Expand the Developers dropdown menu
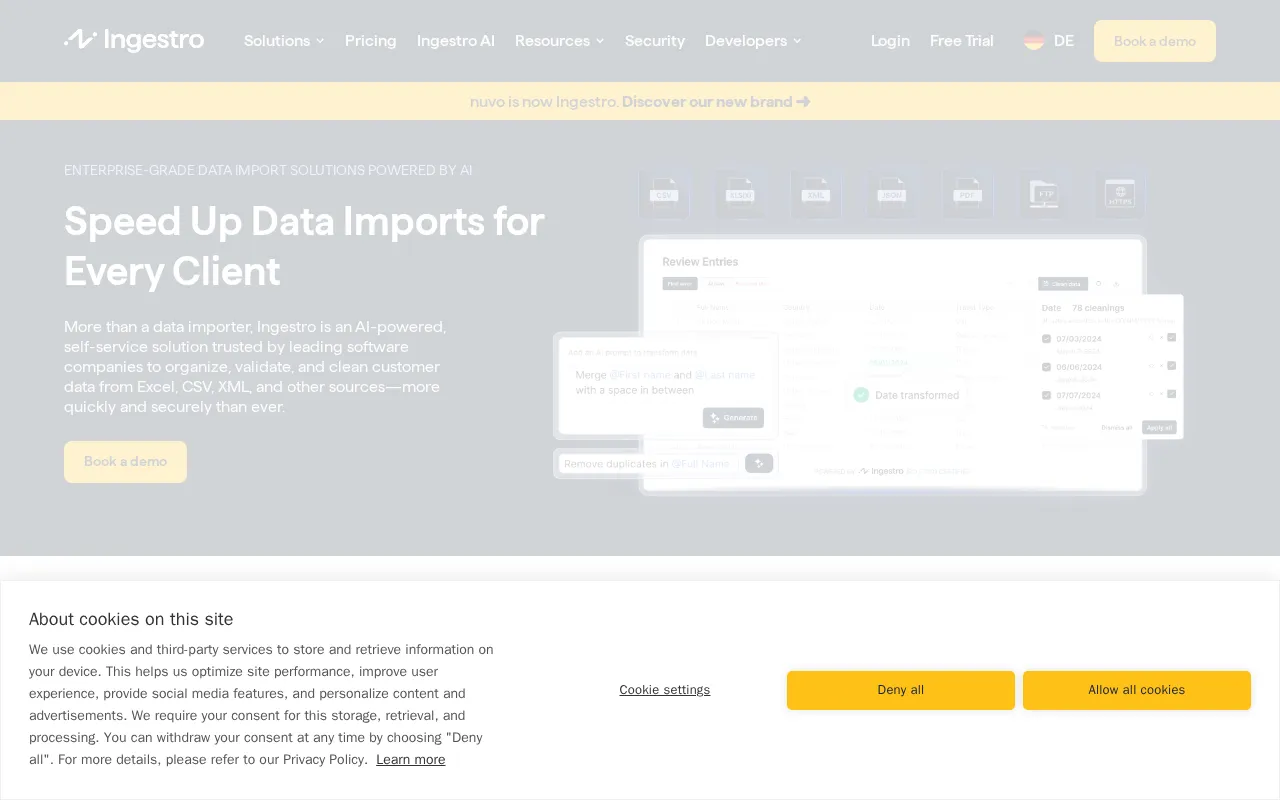 click(x=753, y=41)
